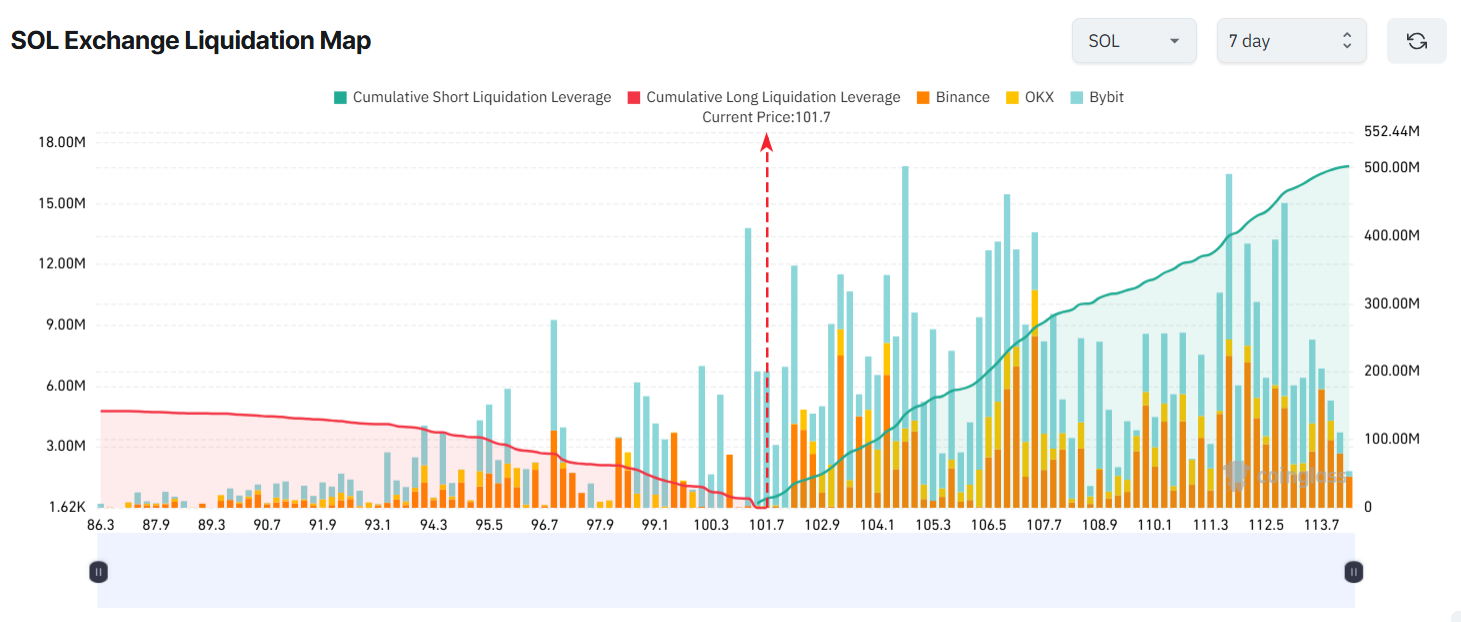
Task: Click the right pause handle of range selector
Action: tap(1352, 571)
